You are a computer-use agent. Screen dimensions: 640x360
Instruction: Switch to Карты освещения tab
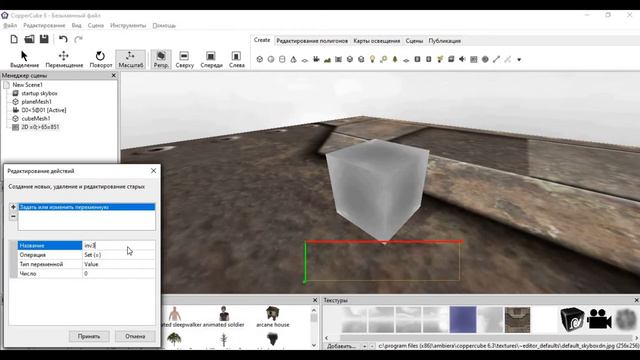click(376, 41)
